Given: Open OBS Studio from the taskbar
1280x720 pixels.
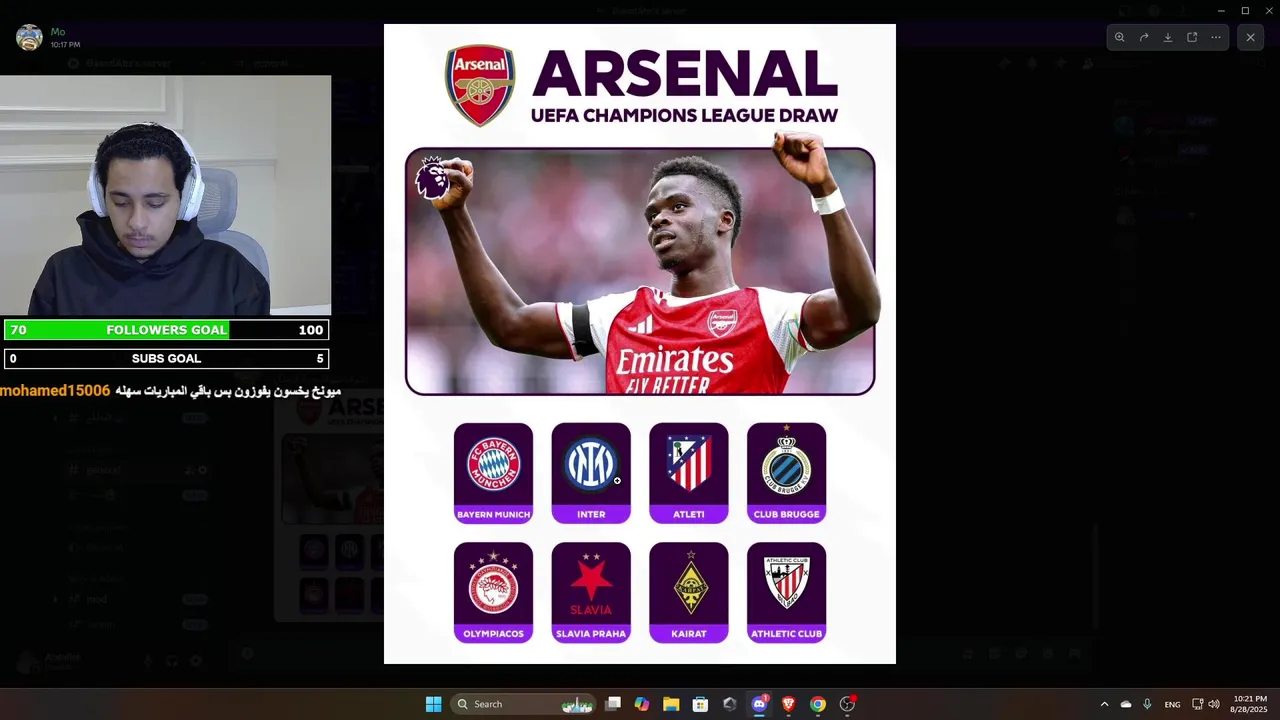Looking at the screenshot, I should [847, 704].
